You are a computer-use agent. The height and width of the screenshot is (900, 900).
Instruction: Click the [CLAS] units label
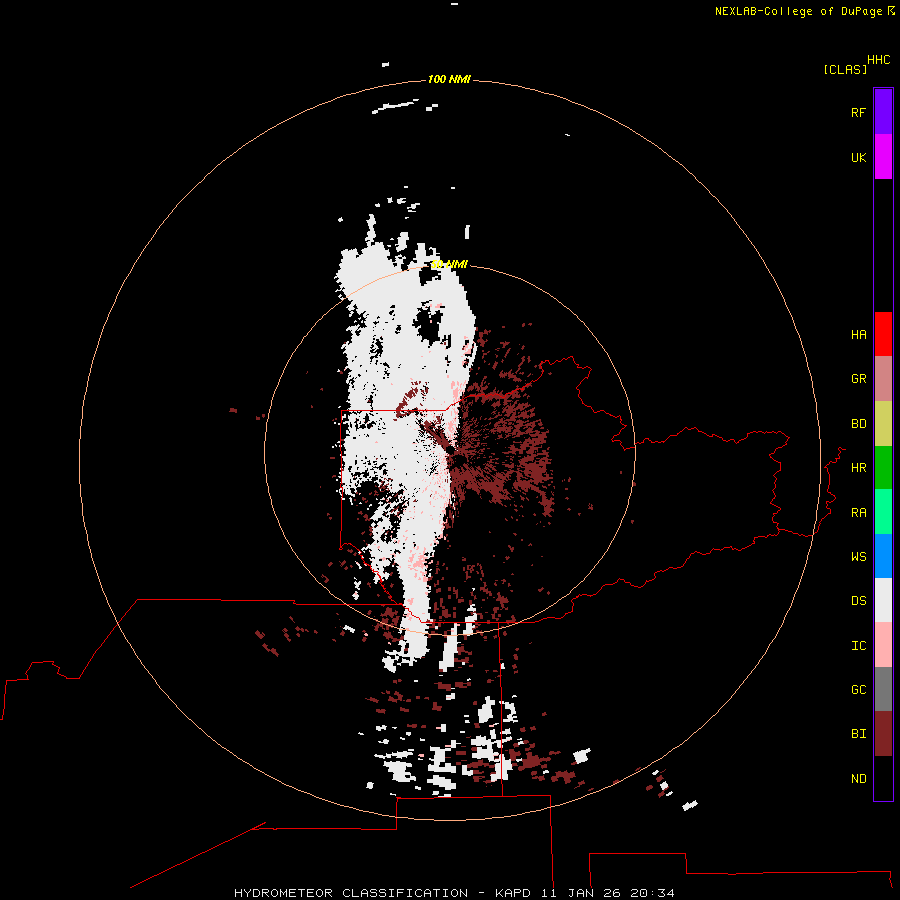(x=845, y=69)
